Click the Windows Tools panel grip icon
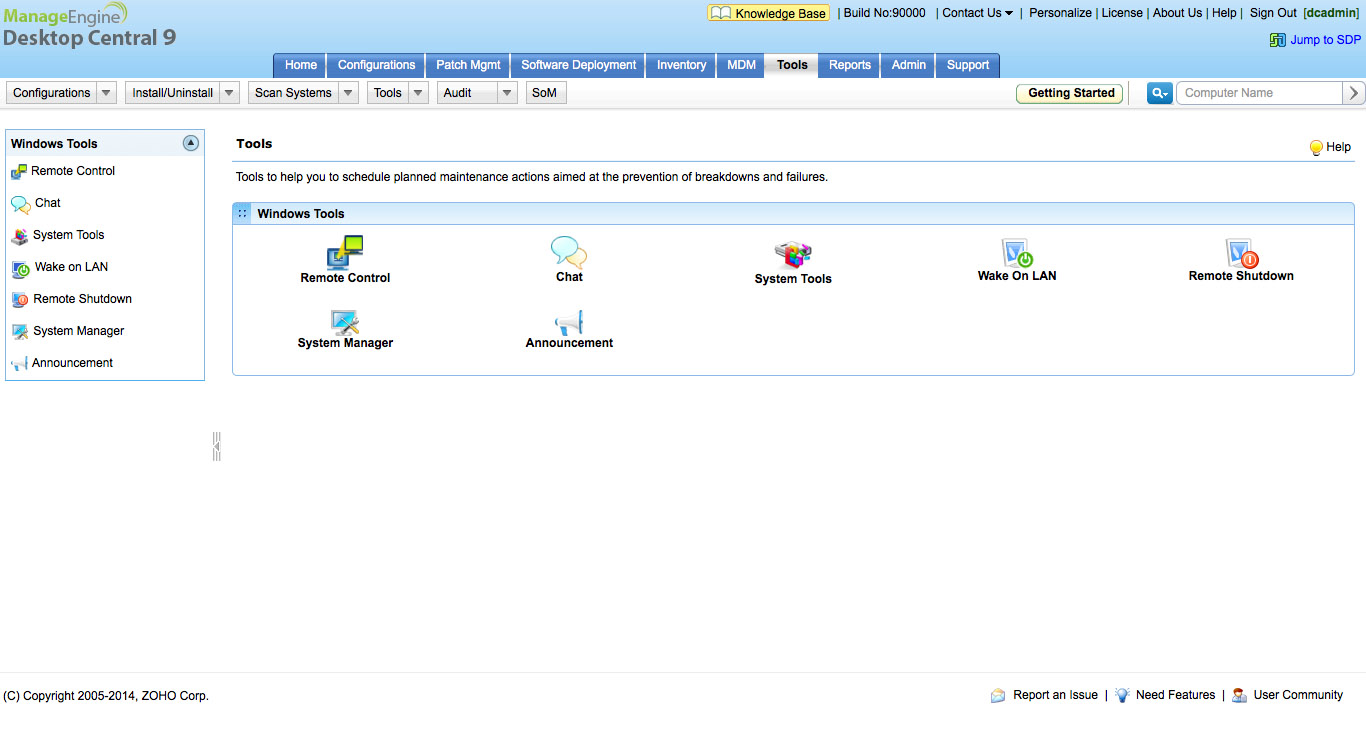Screen dimensions: 1366x734 coord(243,213)
